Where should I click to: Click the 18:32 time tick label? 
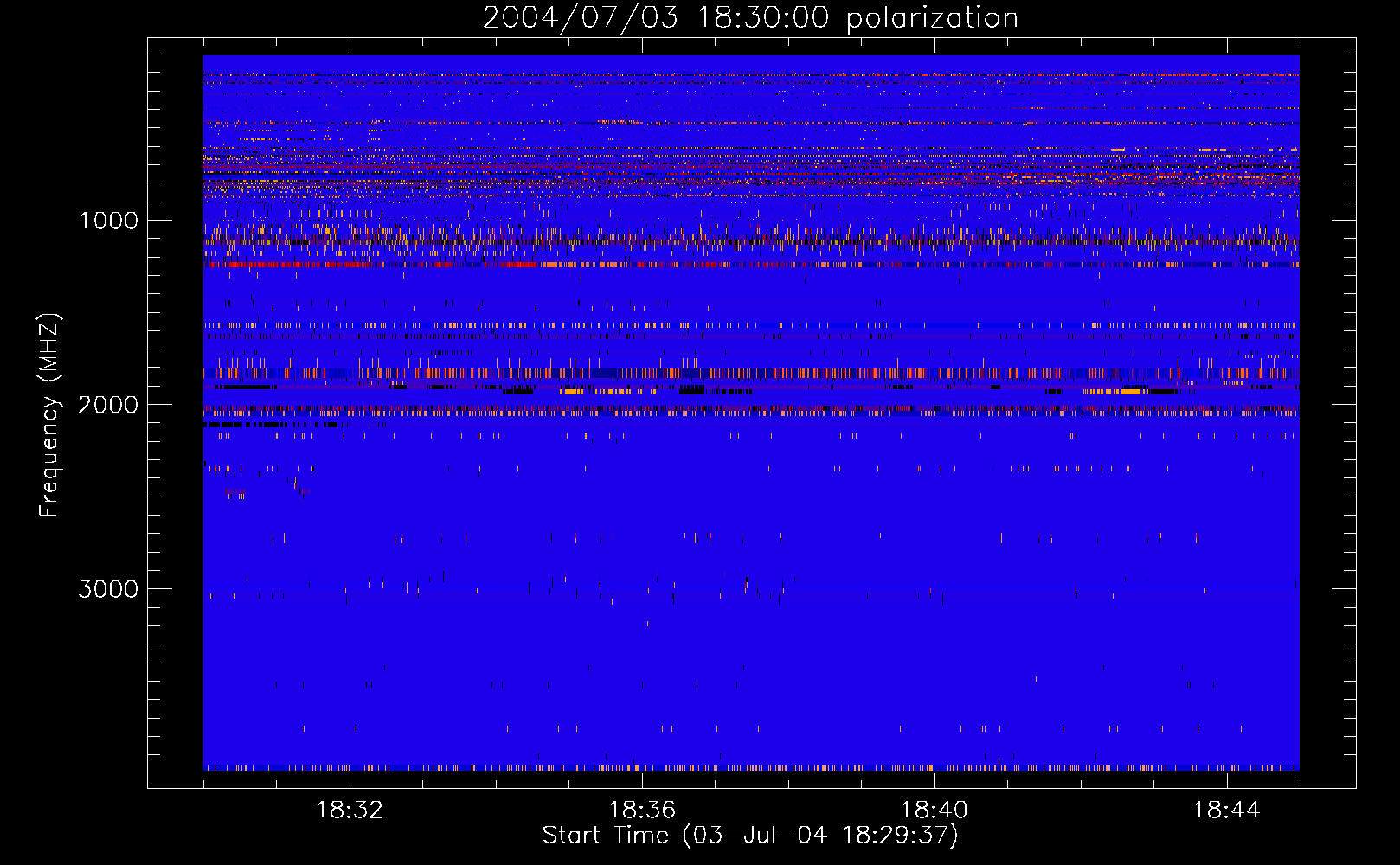pos(350,811)
